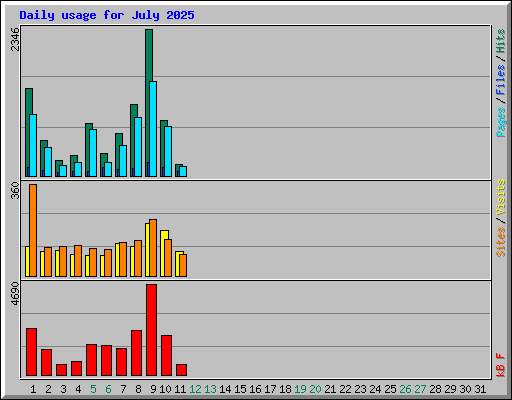This screenshot has width=512, height=400.
Task: Click the 'Visits' legend label
Action: 500,197
